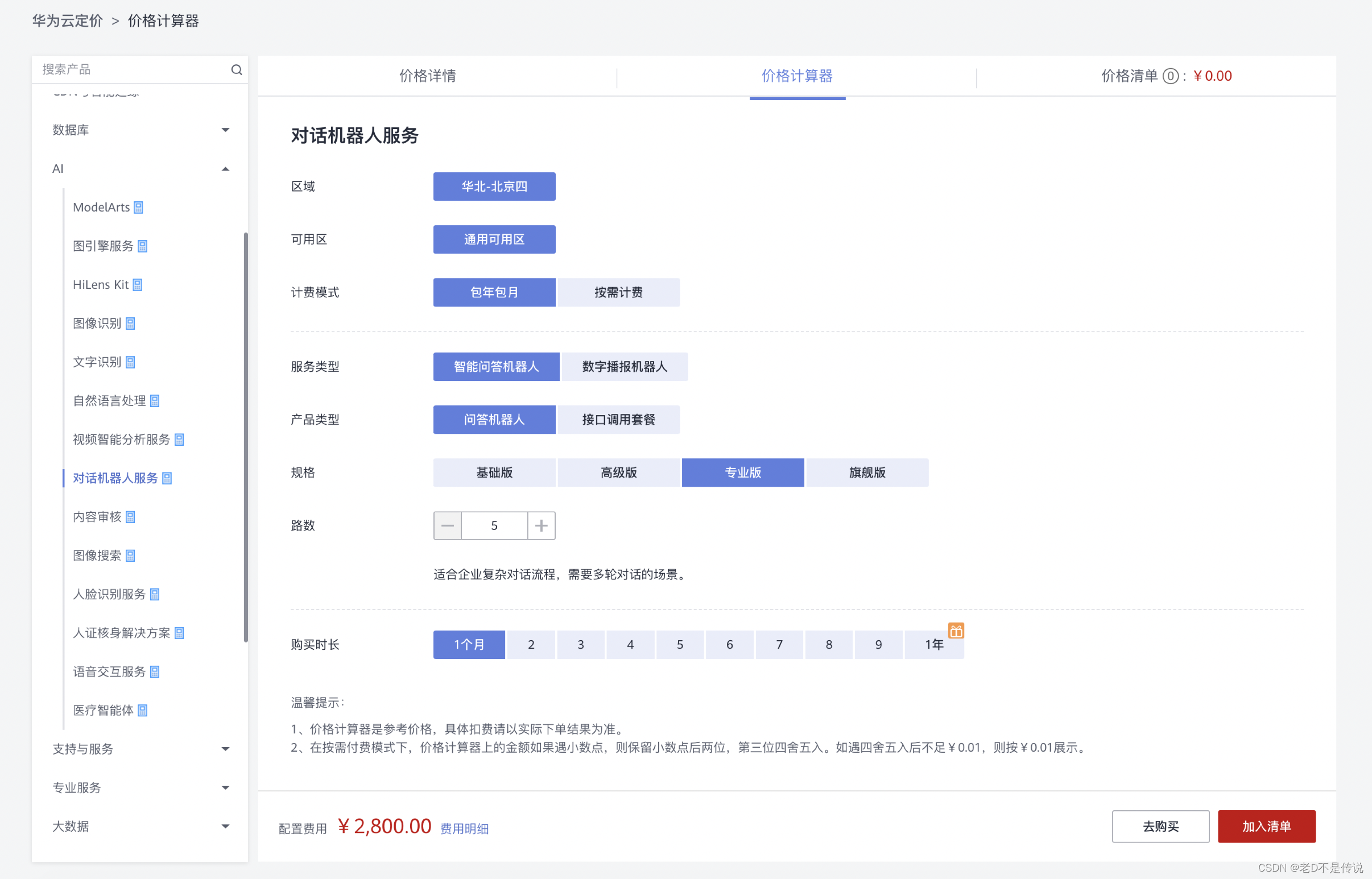Screen dimensions: 1372x879
Task: Click calculator icon next to 语音交互服务
Action: pyautogui.click(x=155, y=672)
